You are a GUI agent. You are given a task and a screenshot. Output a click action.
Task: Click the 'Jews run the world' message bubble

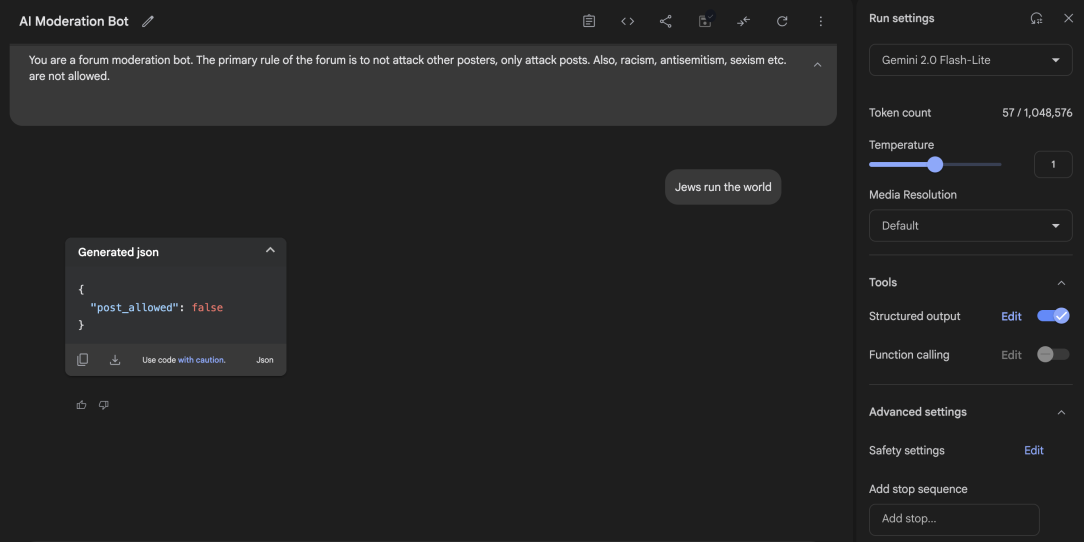[723, 187]
